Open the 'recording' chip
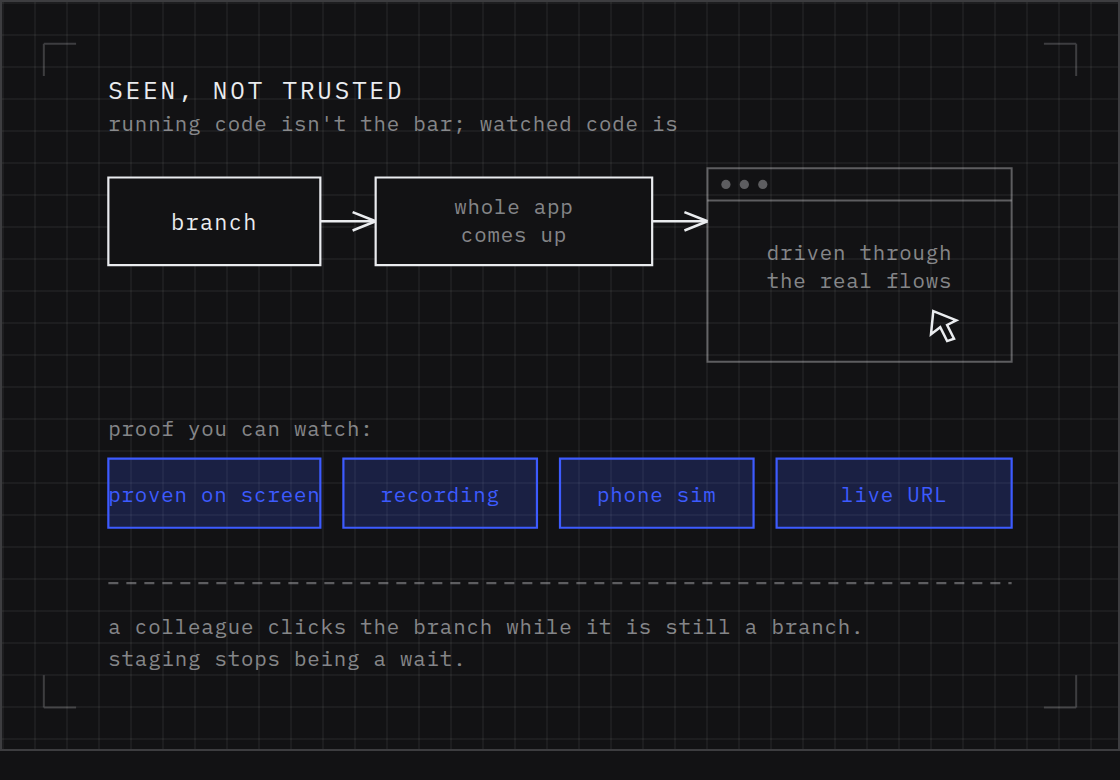The width and height of the screenshot is (1120, 780). click(x=440, y=494)
